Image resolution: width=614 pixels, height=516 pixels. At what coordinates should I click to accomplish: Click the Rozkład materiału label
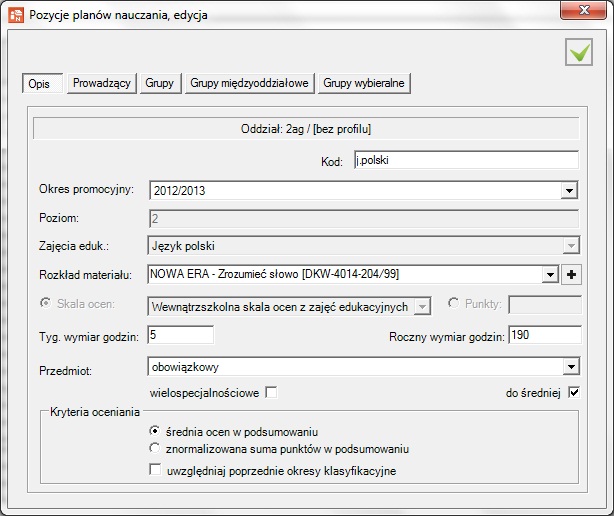(x=85, y=275)
